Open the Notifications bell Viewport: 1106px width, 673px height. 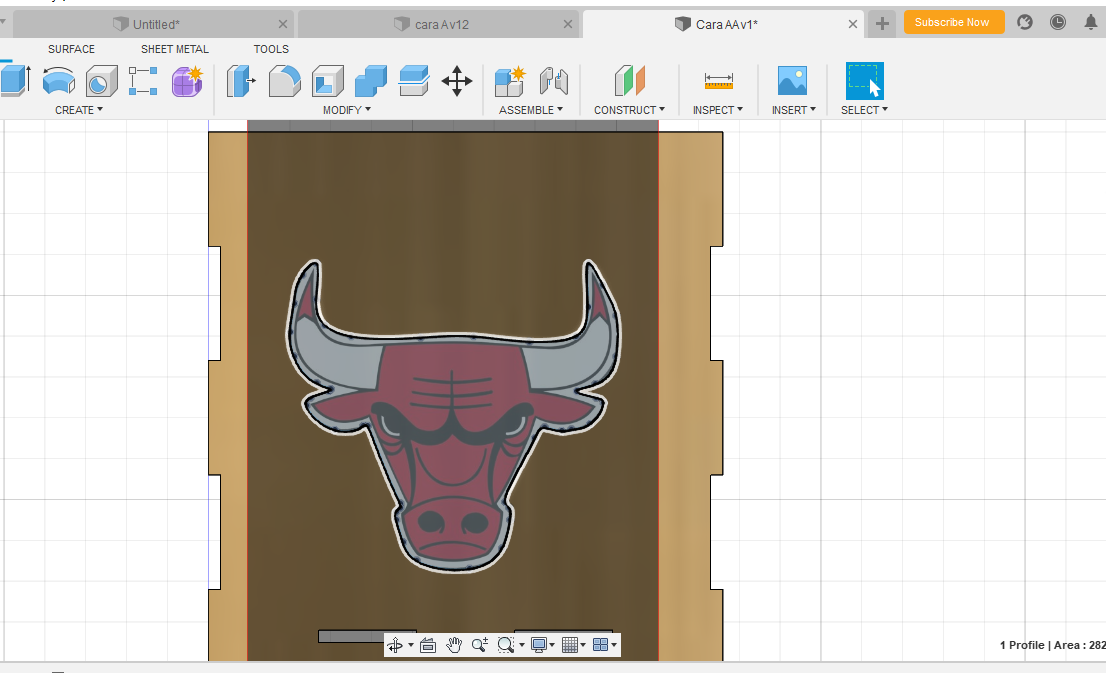[1090, 23]
